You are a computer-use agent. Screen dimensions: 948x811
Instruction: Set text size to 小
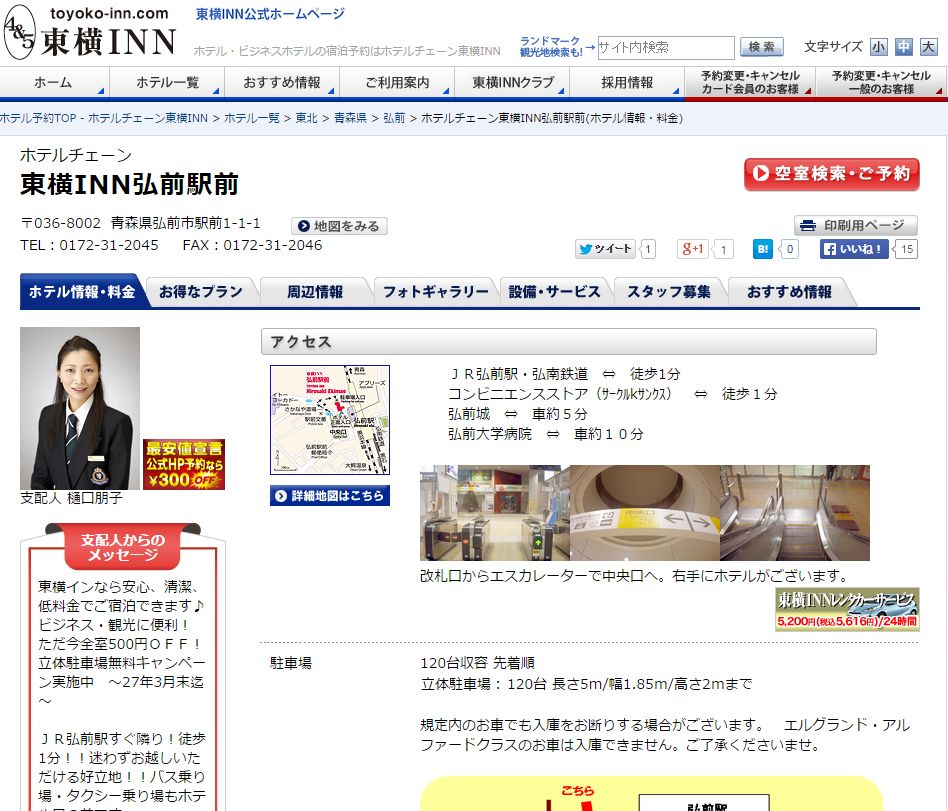click(878, 47)
